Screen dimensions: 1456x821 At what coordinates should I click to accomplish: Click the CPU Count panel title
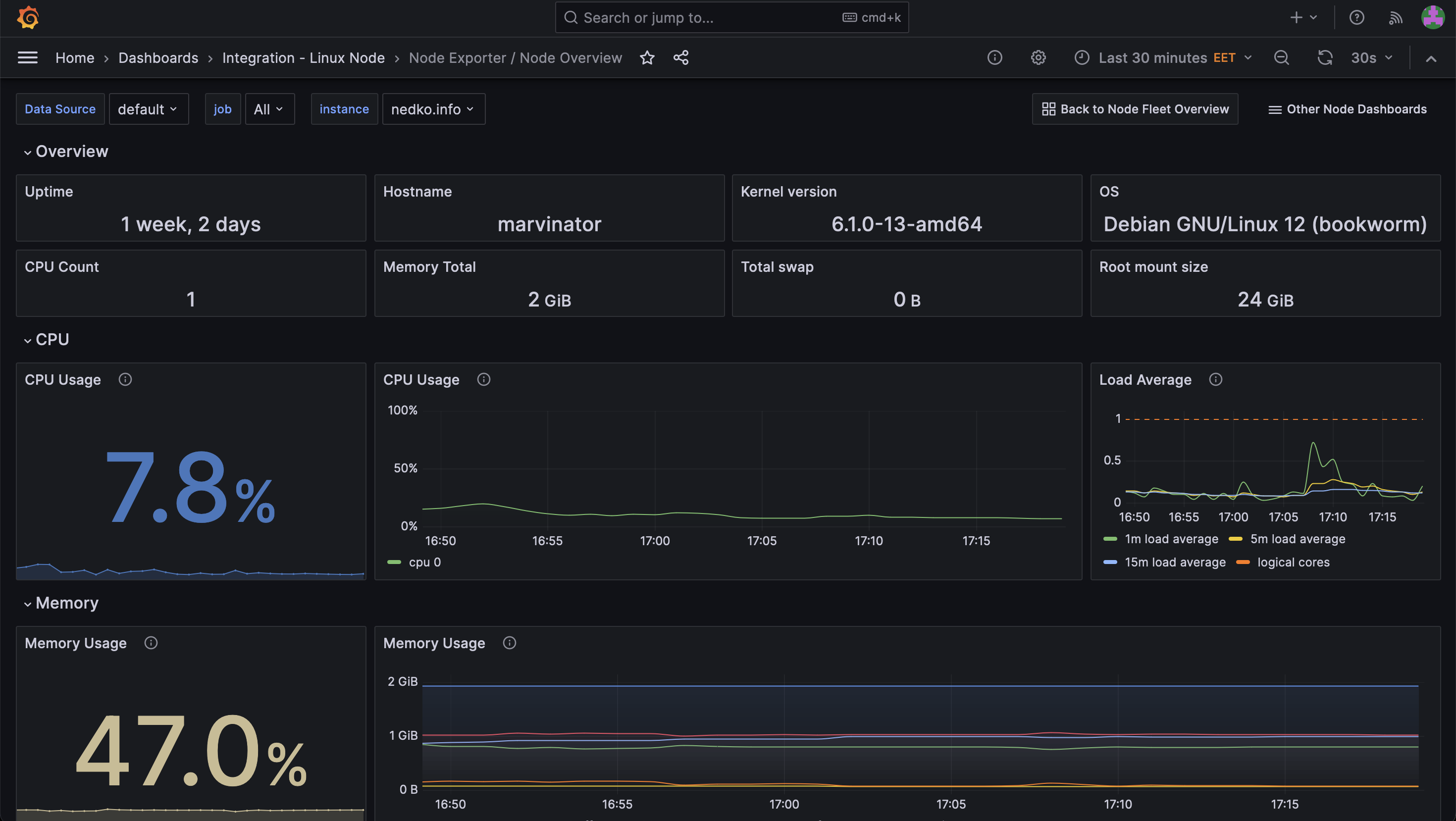61,267
